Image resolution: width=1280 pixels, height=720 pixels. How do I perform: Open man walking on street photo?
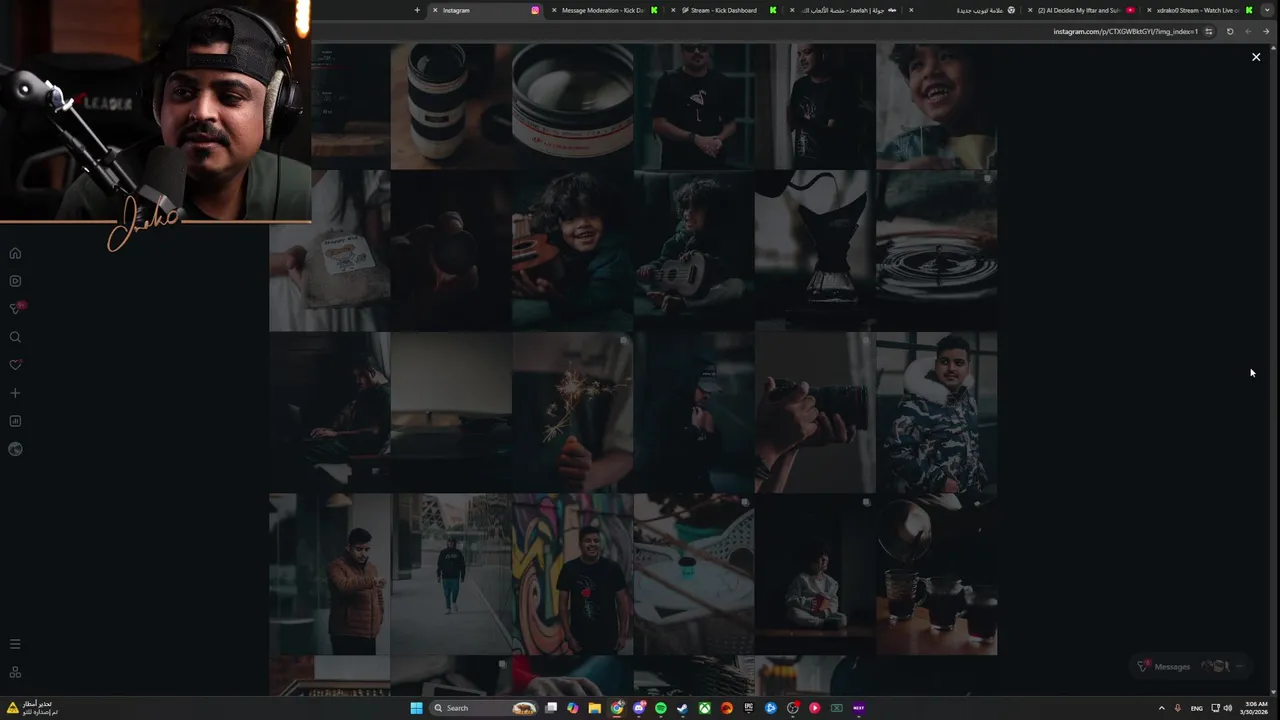click(x=451, y=574)
